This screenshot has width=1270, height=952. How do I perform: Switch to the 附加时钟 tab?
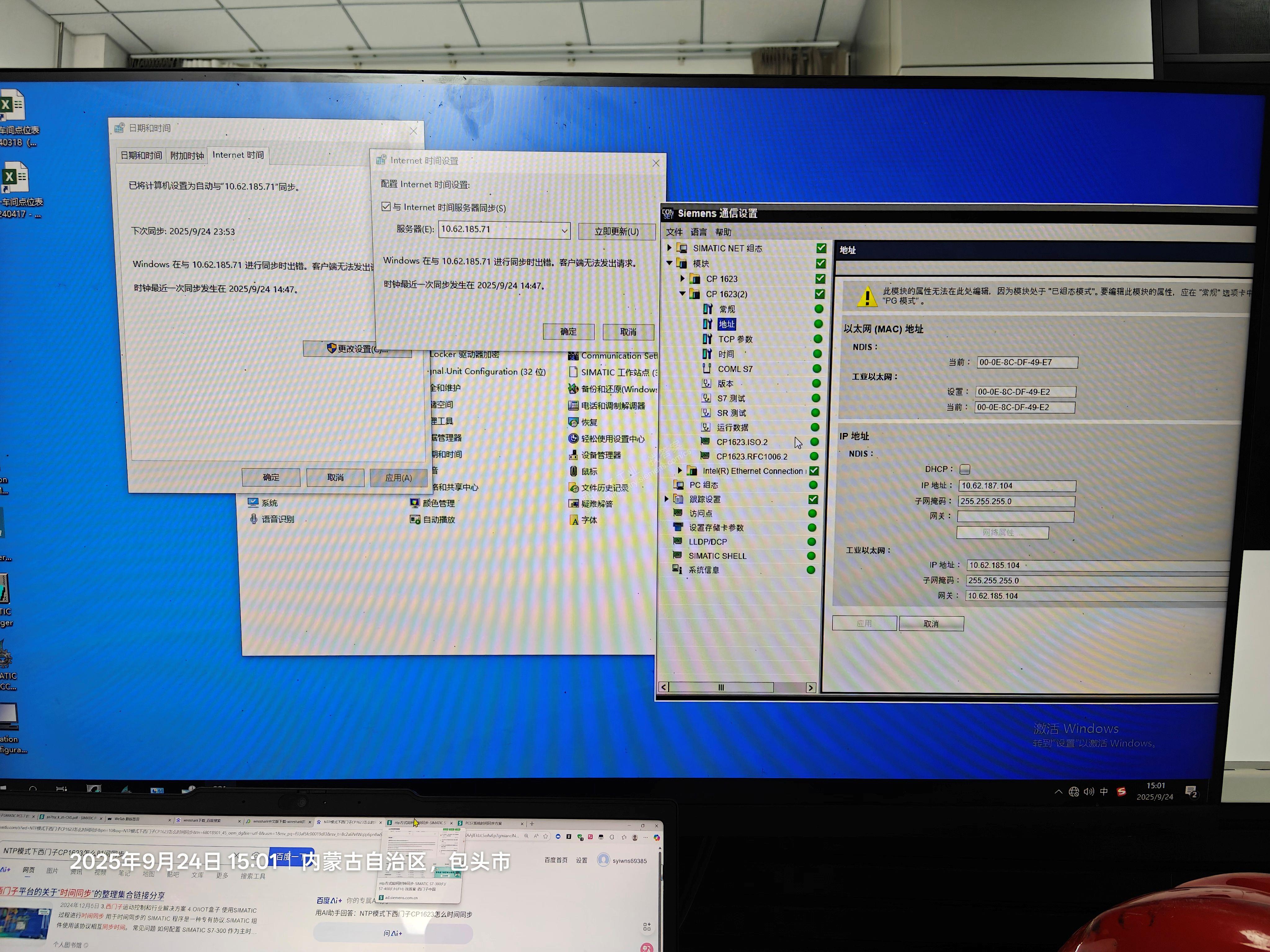187,156
